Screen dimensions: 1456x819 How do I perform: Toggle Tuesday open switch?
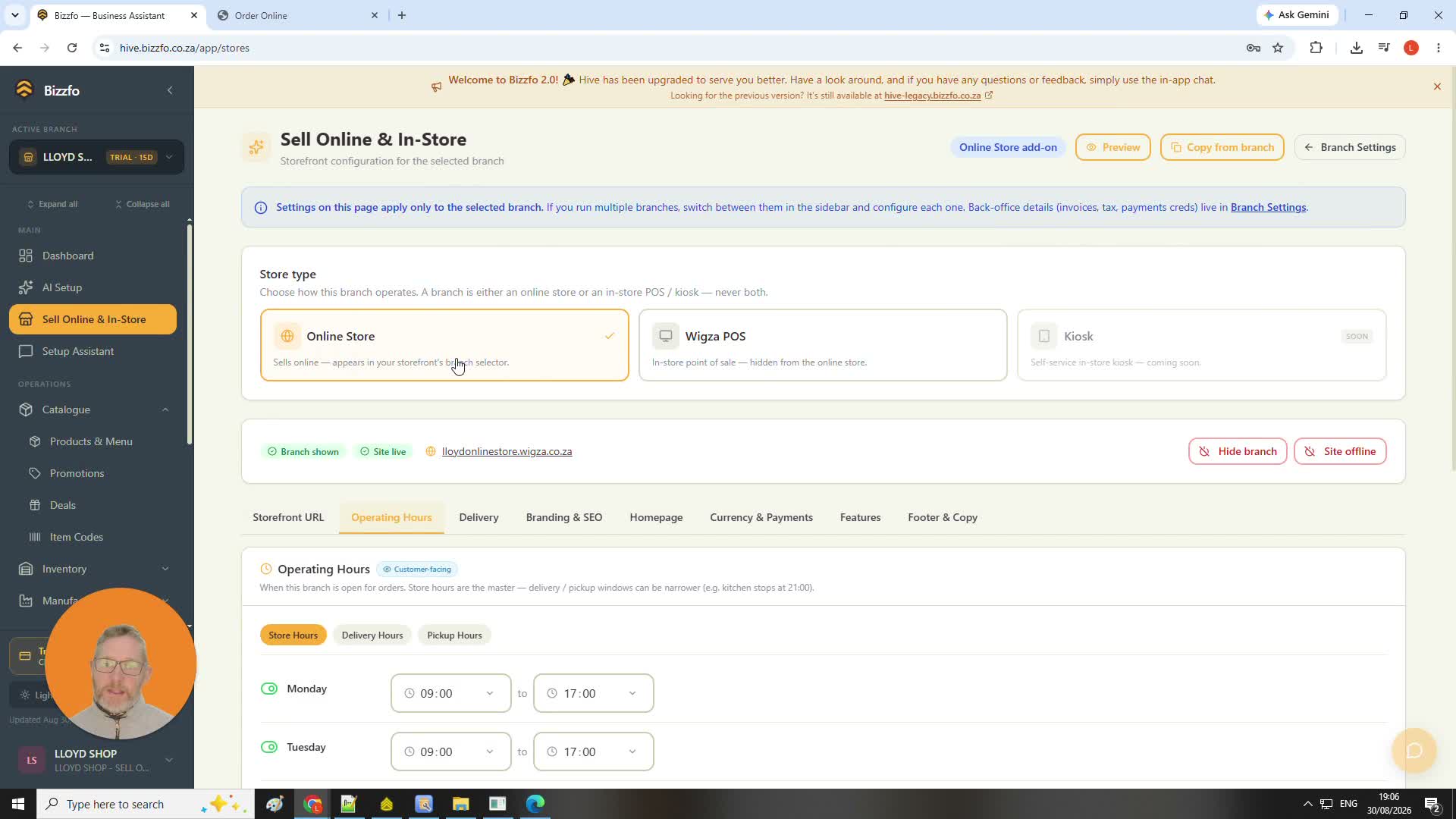click(269, 747)
